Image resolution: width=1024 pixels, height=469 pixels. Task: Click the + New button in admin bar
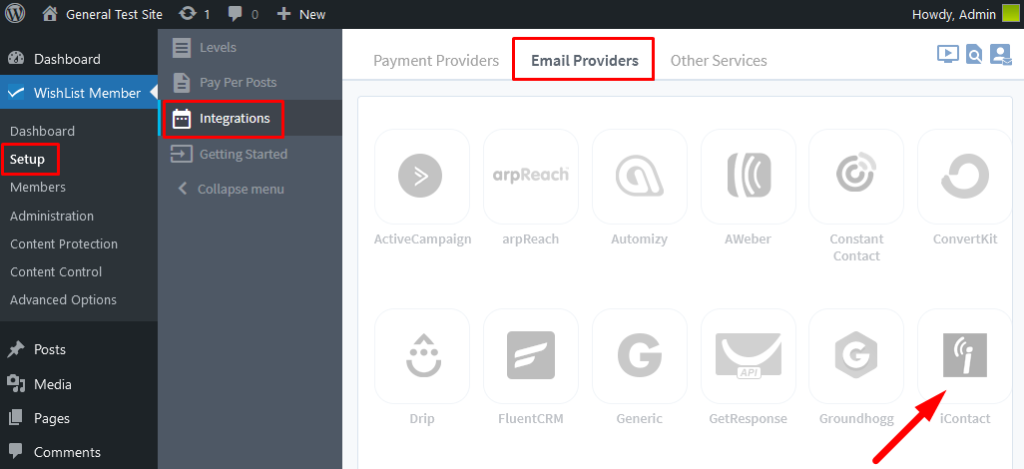point(301,15)
